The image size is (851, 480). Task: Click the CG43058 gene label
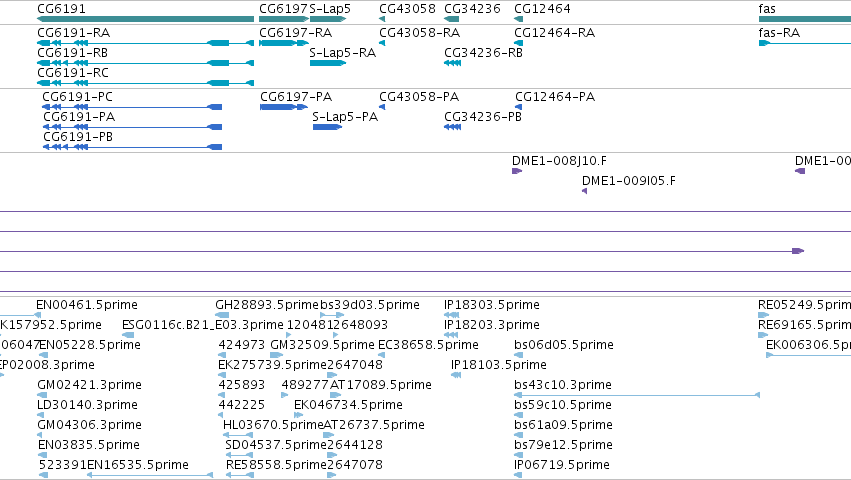click(407, 9)
